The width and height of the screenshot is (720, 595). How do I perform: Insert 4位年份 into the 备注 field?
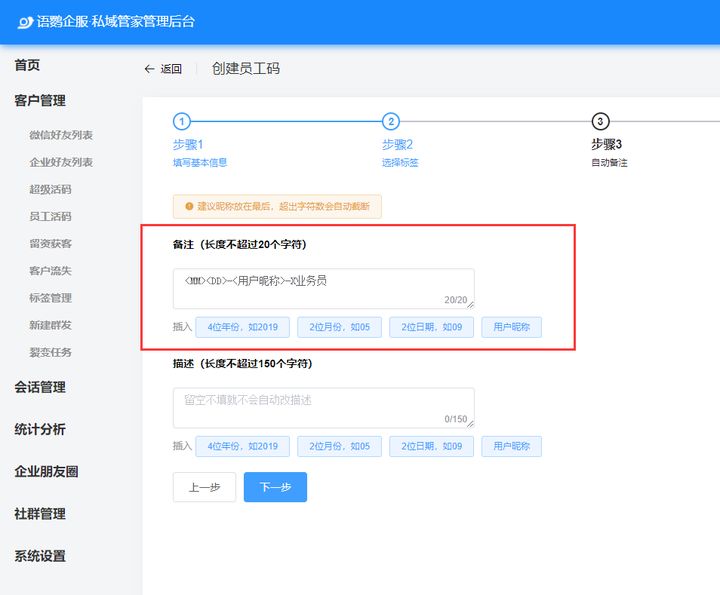click(x=243, y=327)
